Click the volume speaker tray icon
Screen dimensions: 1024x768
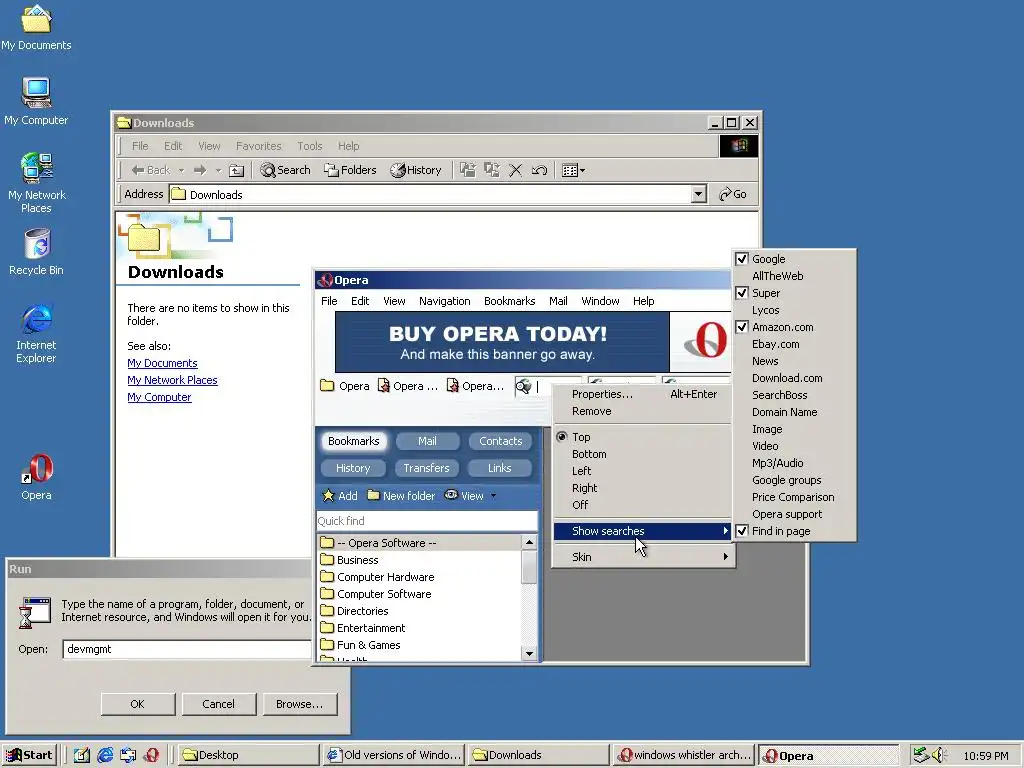(x=938, y=755)
